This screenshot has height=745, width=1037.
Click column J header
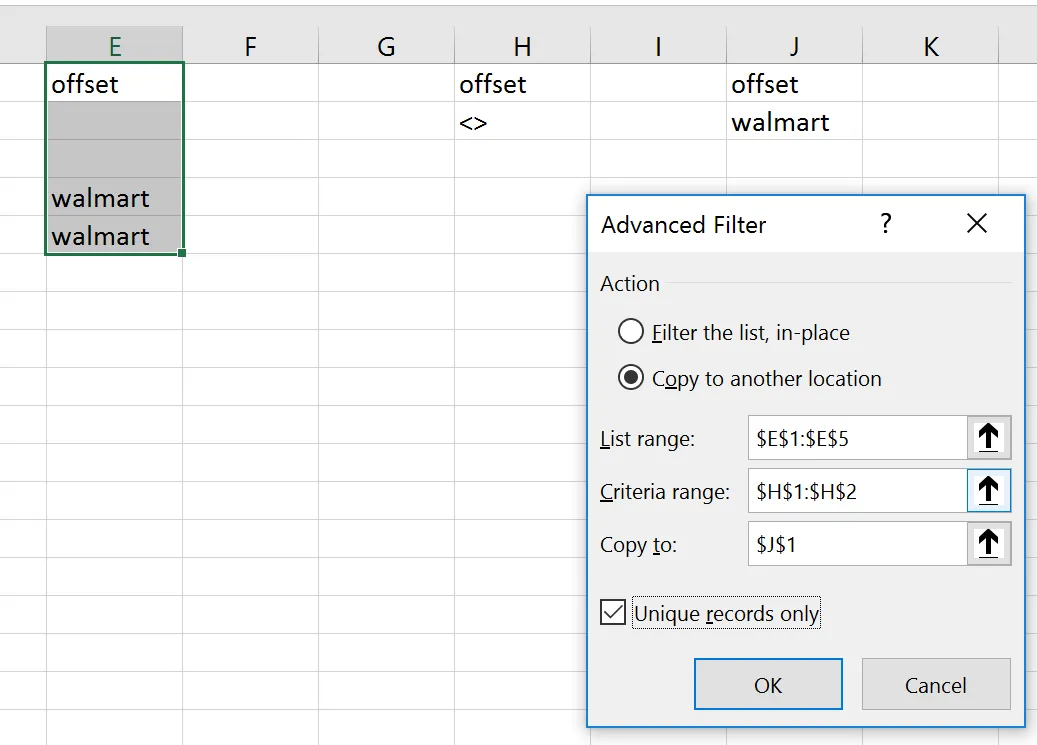794,46
